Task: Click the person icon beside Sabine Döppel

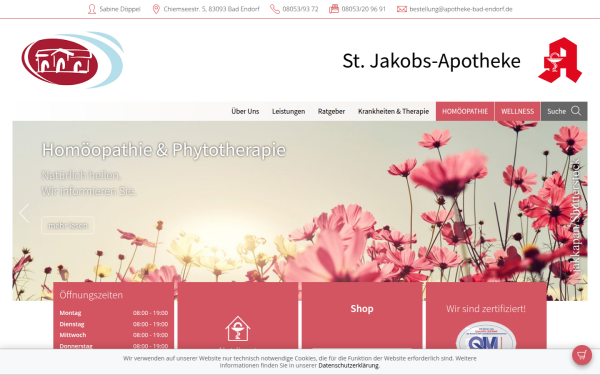Action: point(92,9)
